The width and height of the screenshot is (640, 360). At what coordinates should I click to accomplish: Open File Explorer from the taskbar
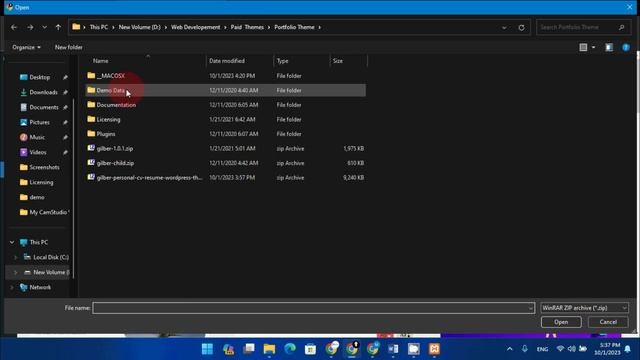click(x=269, y=349)
